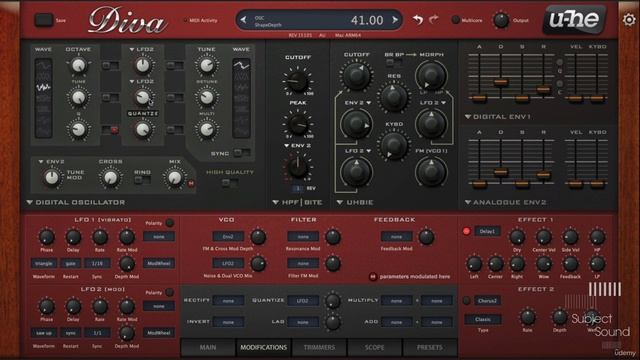Click the Quantize knob in oscillator panel
Screen dimensions: 640x360
coord(142,129)
